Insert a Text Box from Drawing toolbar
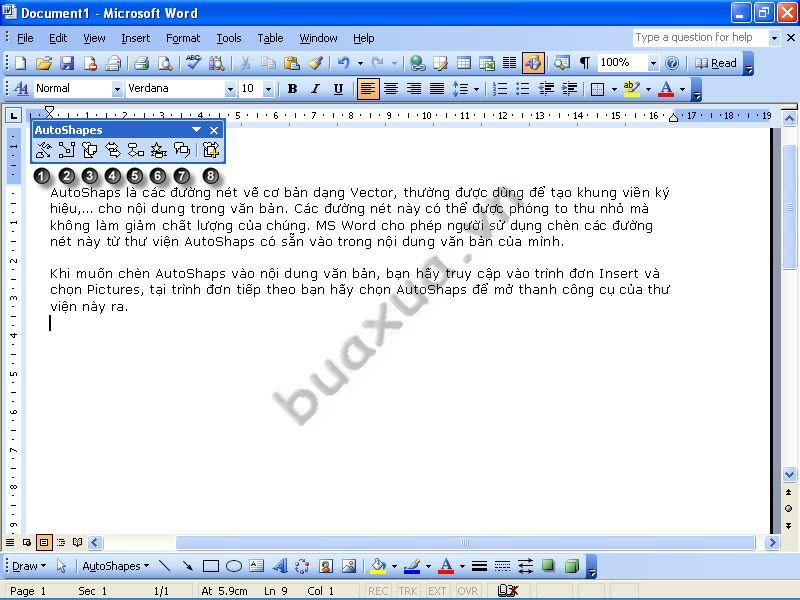The width and height of the screenshot is (800, 600). click(x=257, y=566)
